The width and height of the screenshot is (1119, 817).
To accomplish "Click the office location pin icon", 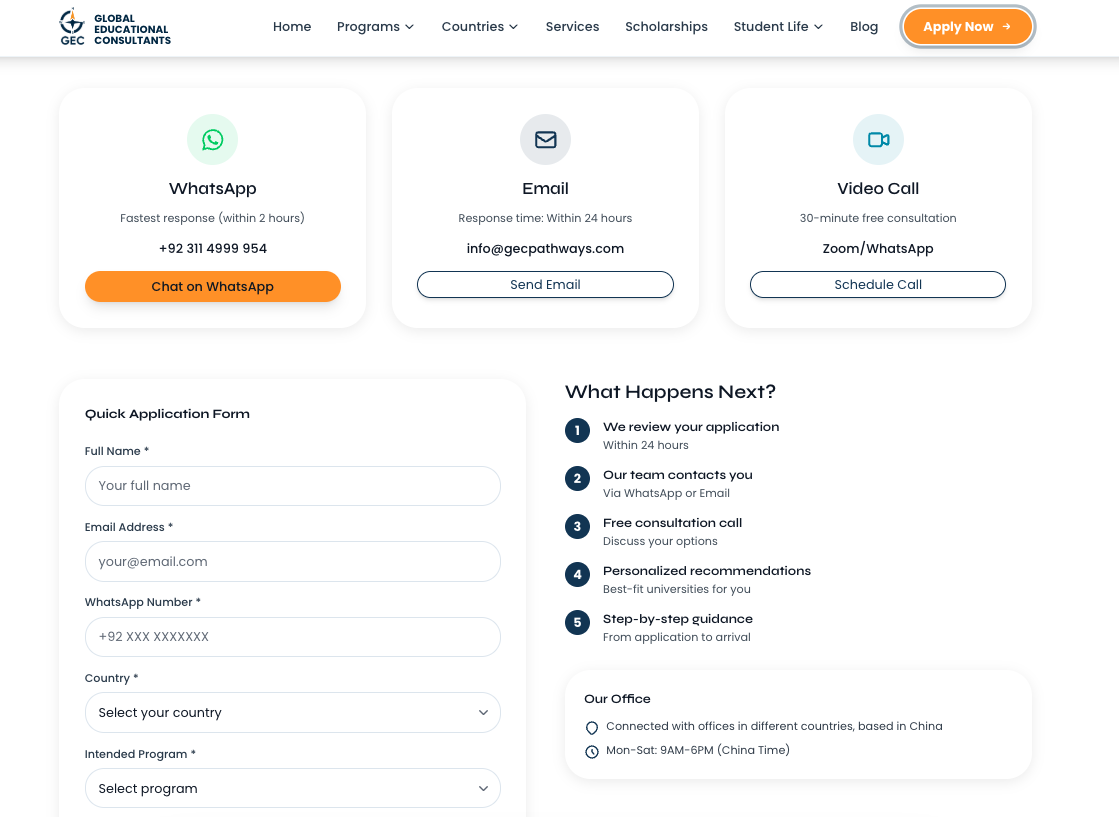I will (x=592, y=728).
